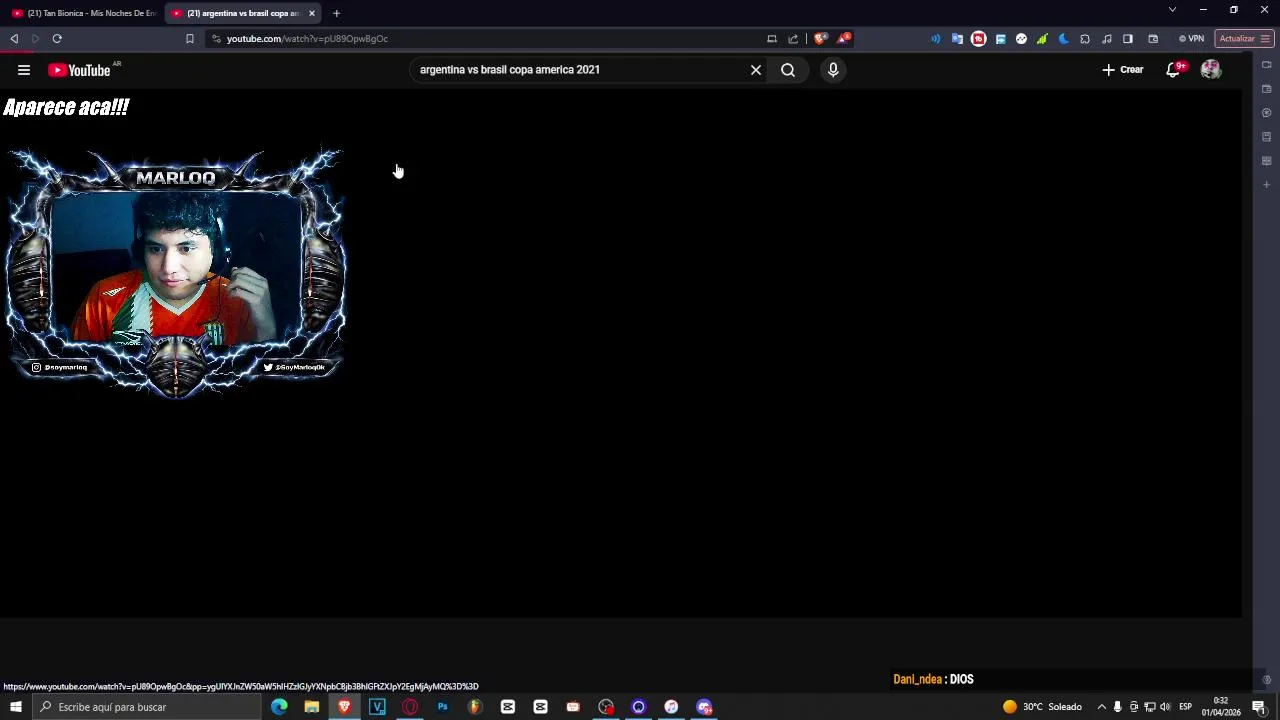The width and height of the screenshot is (1280, 720).
Task: Open FL Studio fruit icon in taskbar
Action: click(475, 707)
